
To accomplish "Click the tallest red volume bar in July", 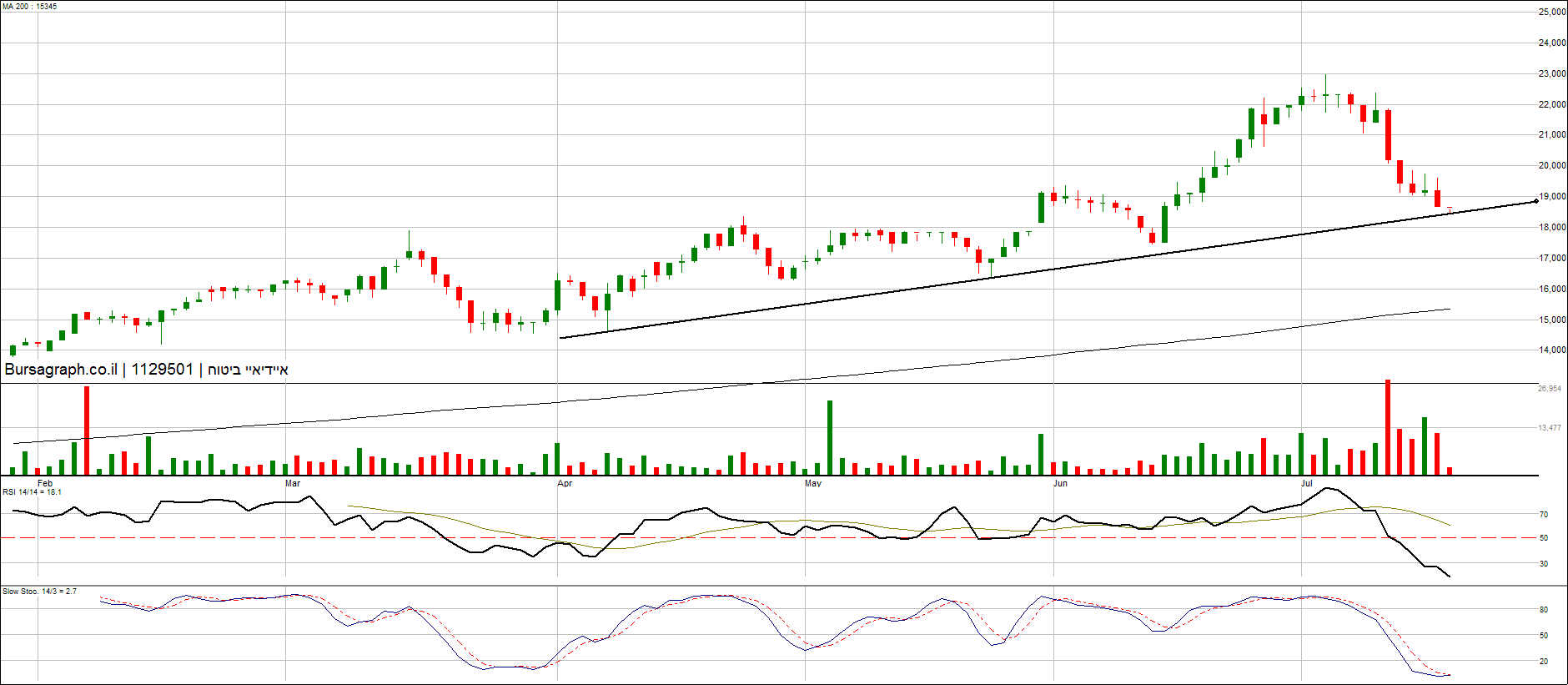I will [1388, 427].
